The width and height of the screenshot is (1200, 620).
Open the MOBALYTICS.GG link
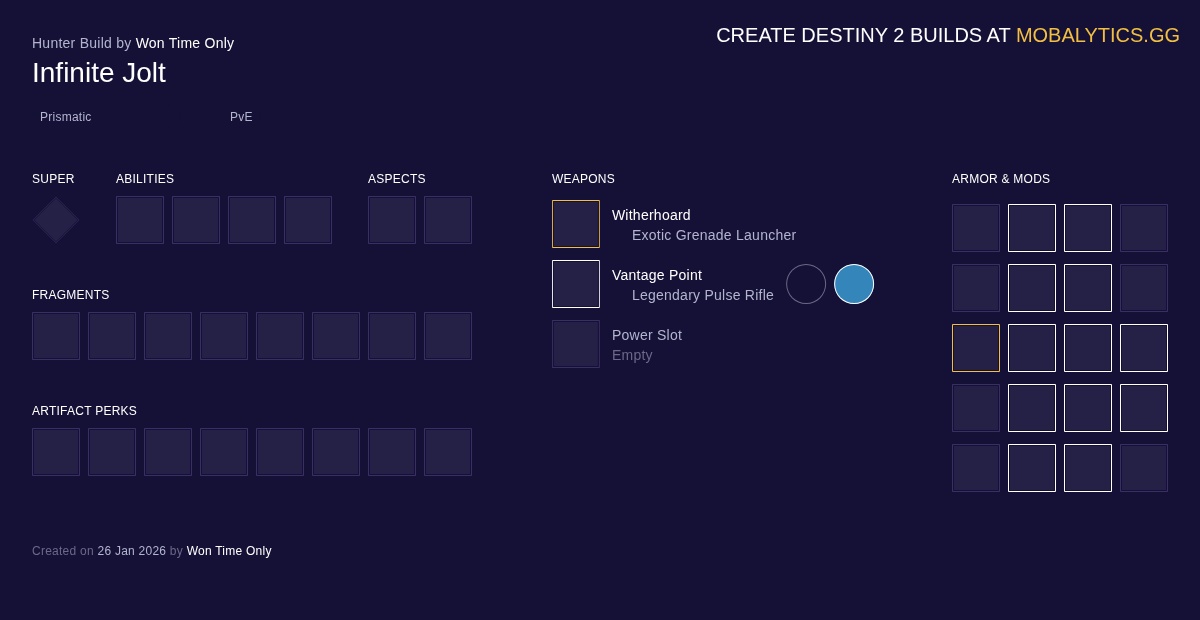[x=1097, y=35]
